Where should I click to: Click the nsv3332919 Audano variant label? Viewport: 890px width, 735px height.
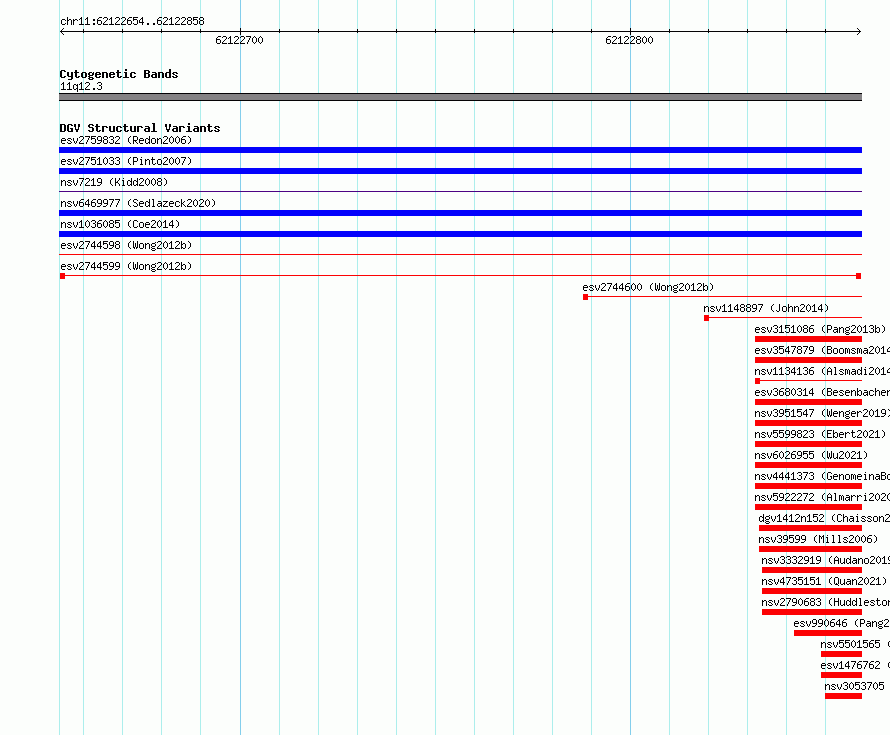(x=826, y=560)
